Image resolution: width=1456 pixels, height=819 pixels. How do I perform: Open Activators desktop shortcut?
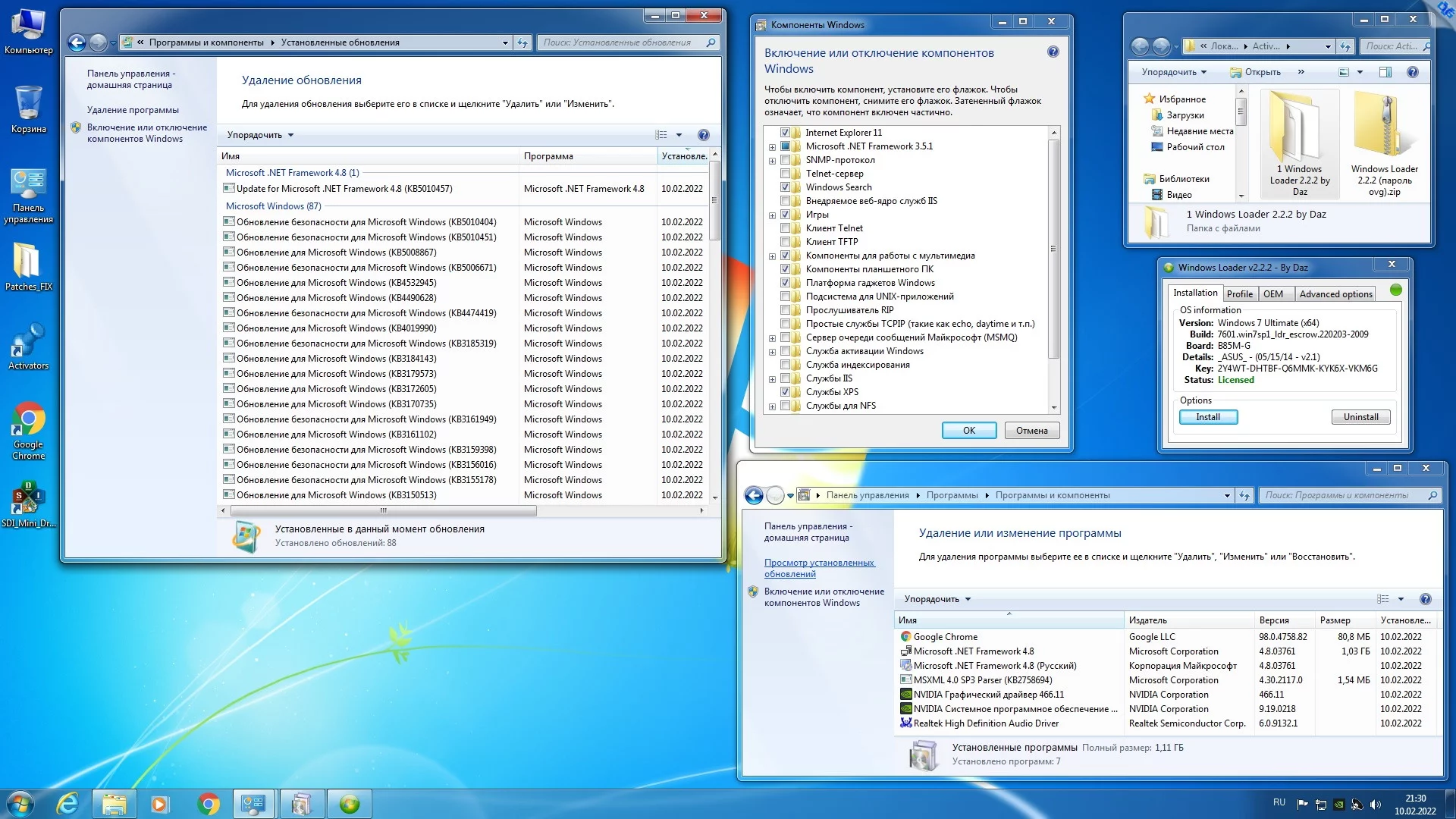pos(28,342)
